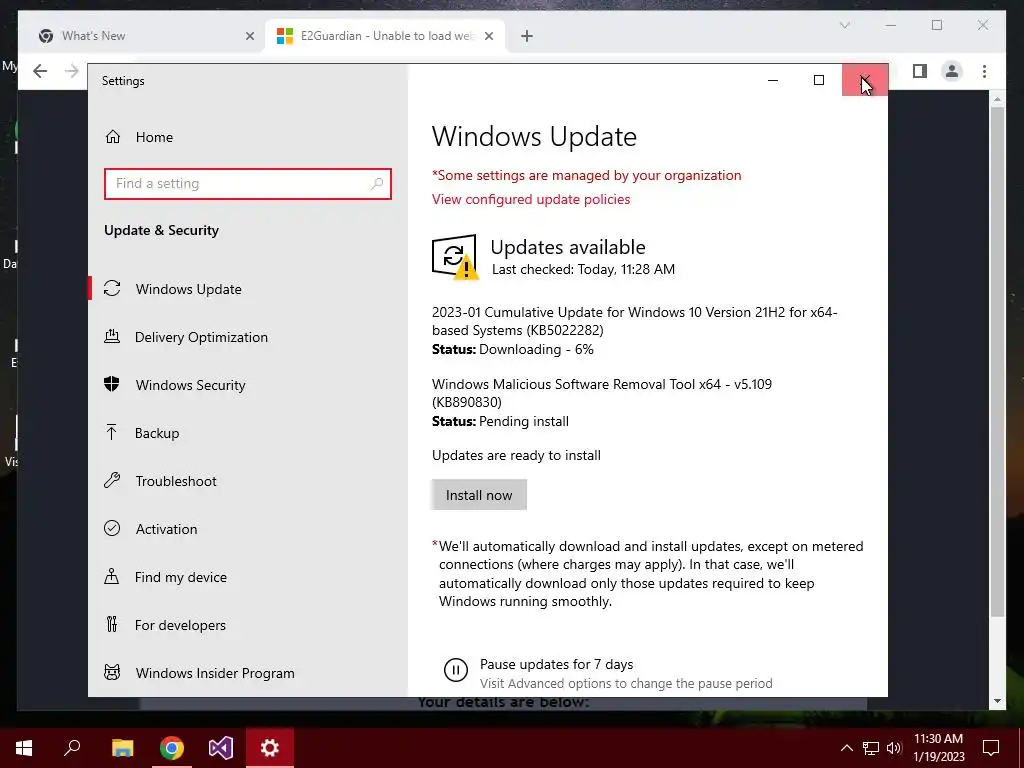1024x768 pixels.
Task: Click the Updates available status icon
Action: coord(455,257)
